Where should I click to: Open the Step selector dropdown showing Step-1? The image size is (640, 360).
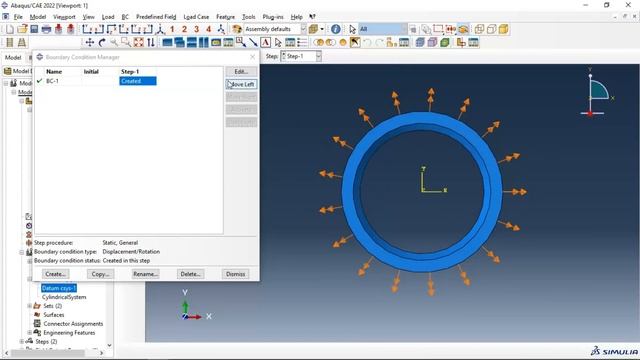(318, 56)
